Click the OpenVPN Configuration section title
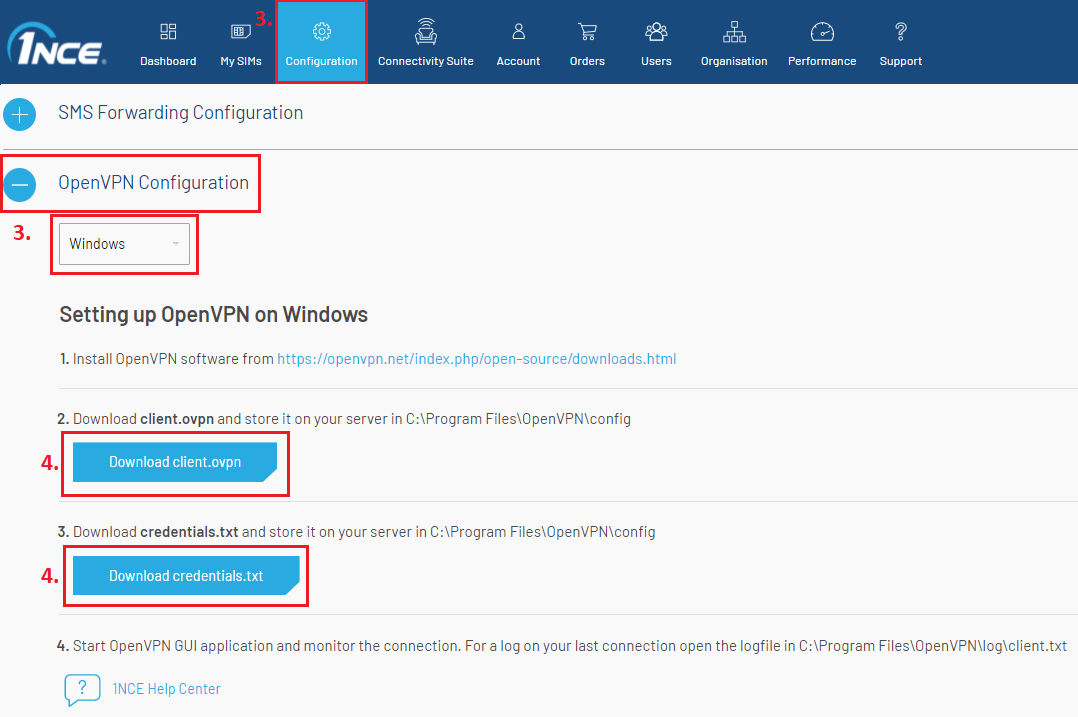The height and width of the screenshot is (717, 1078). pos(153,183)
